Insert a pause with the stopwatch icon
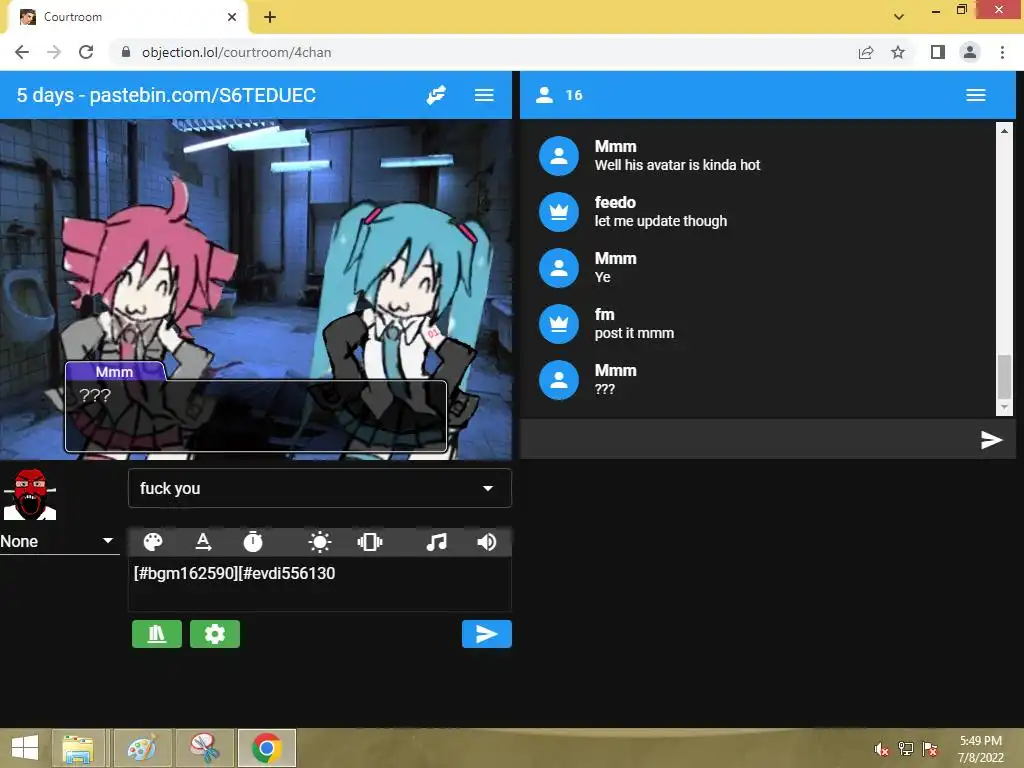The width and height of the screenshot is (1024, 768). click(253, 542)
